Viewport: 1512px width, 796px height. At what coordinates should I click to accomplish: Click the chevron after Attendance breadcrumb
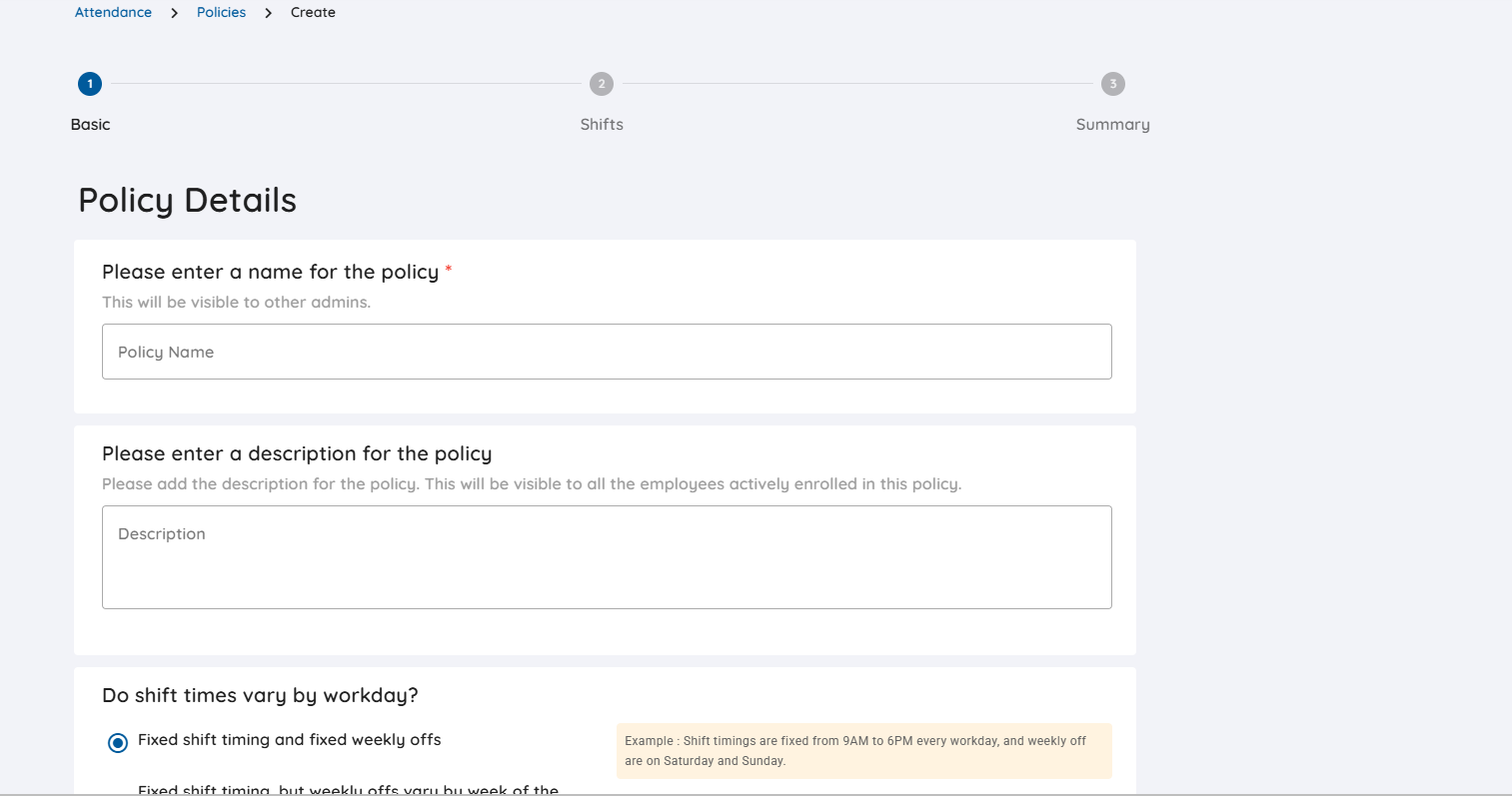tap(175, 13)
